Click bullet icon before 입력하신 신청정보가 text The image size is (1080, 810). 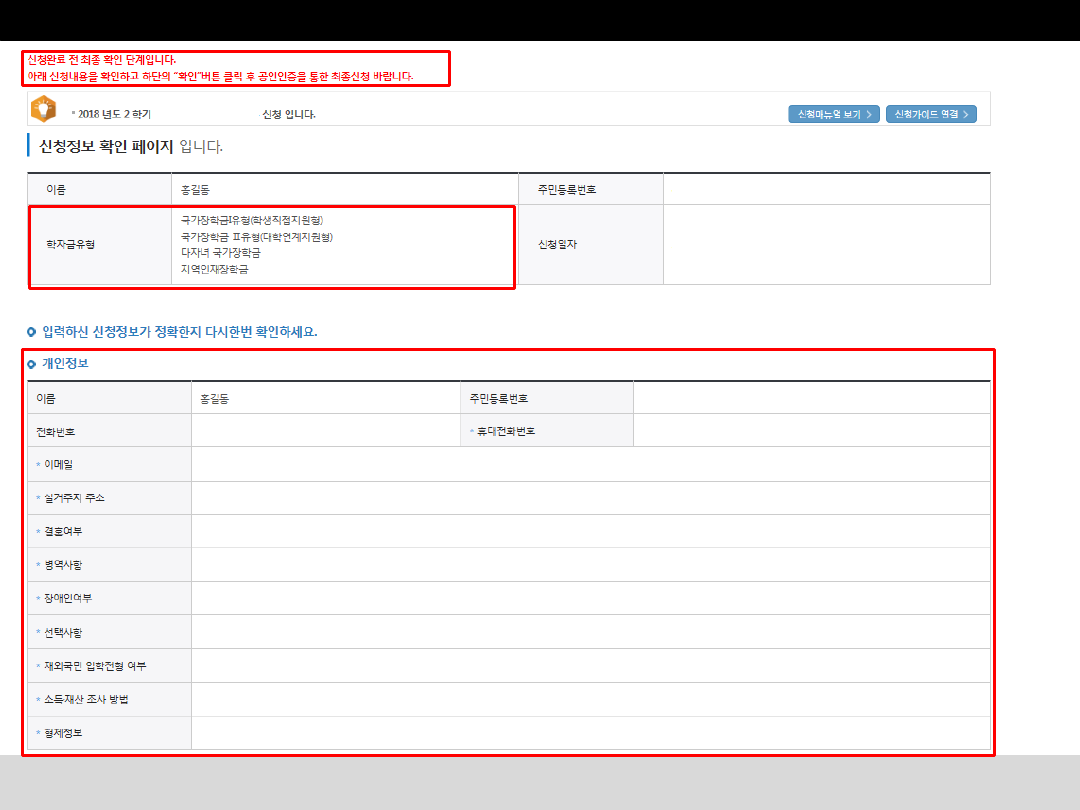32,332
